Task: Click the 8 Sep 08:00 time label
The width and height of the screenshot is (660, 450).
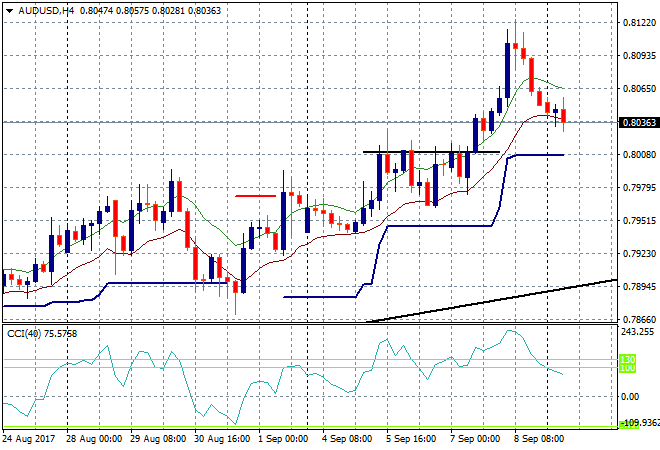Action: (539, 439)
